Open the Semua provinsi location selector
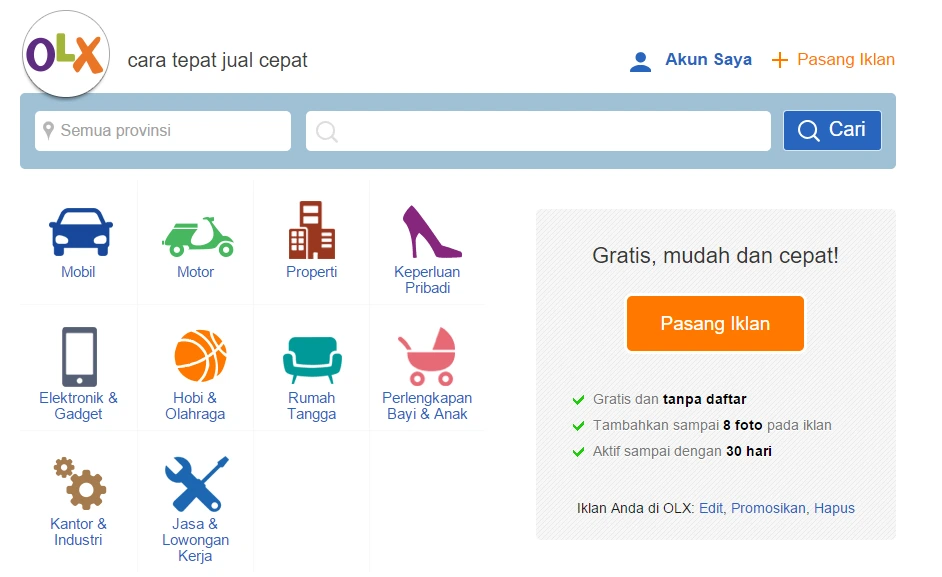This screenshot has height=577, width=942. (x=162, y=130)
